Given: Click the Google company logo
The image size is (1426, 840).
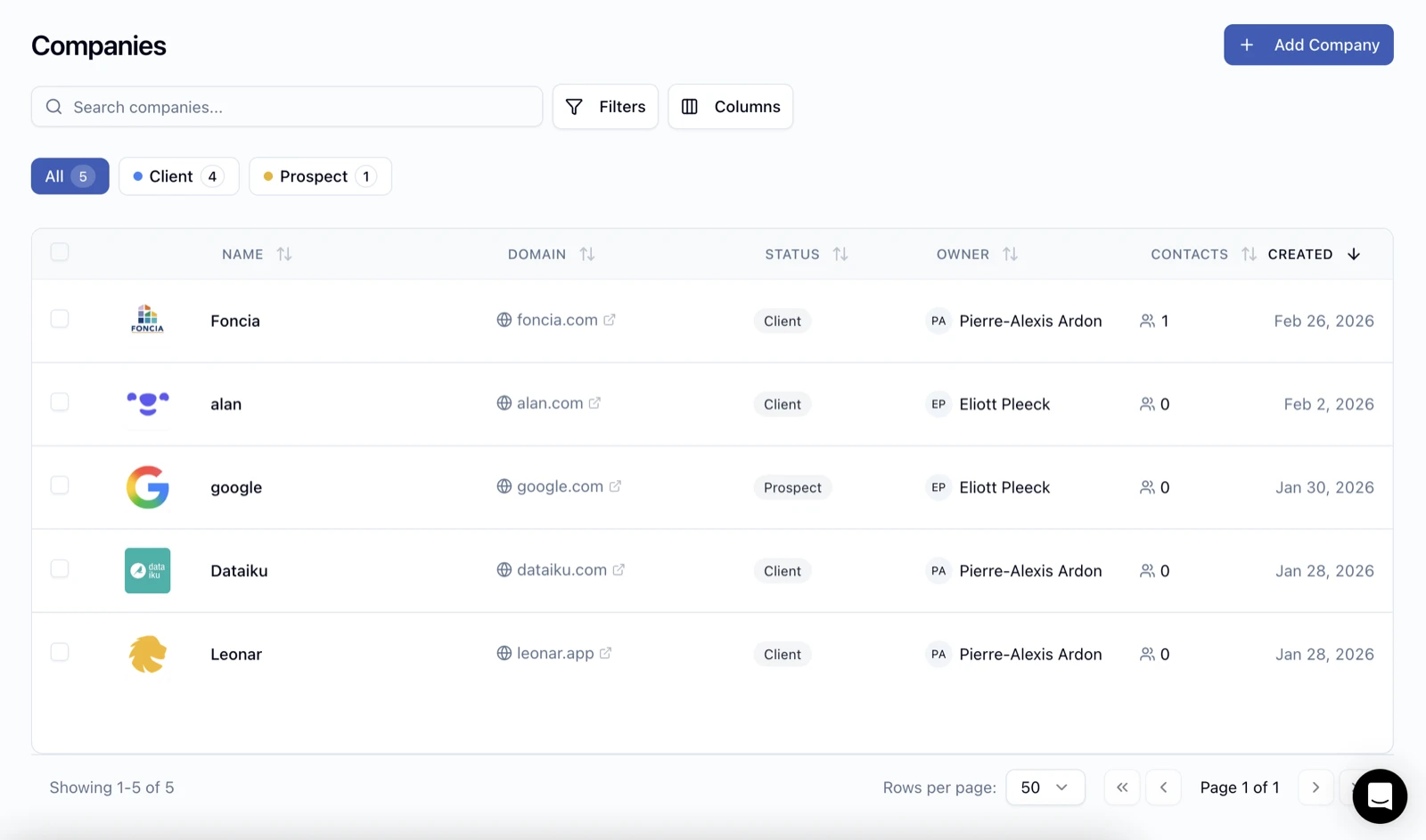Looking at the screenshot, I should [x=147, y=487].
